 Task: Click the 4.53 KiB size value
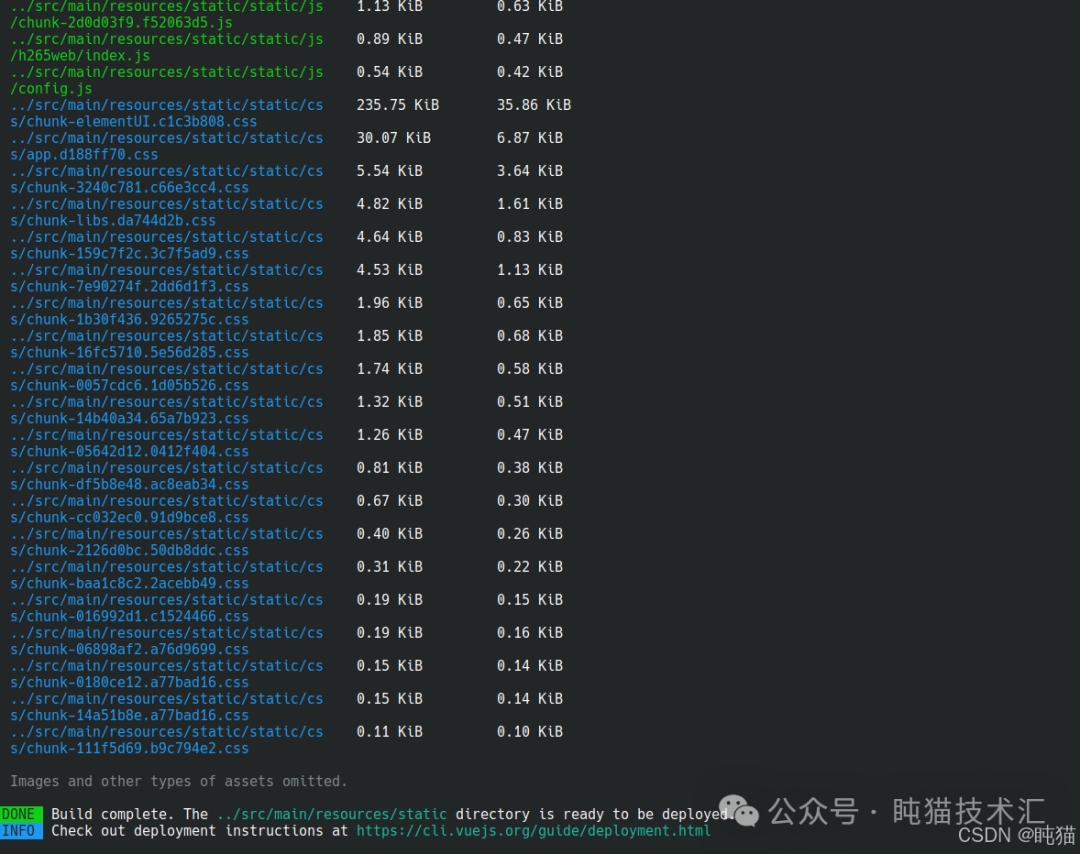(x=389, y=270)
